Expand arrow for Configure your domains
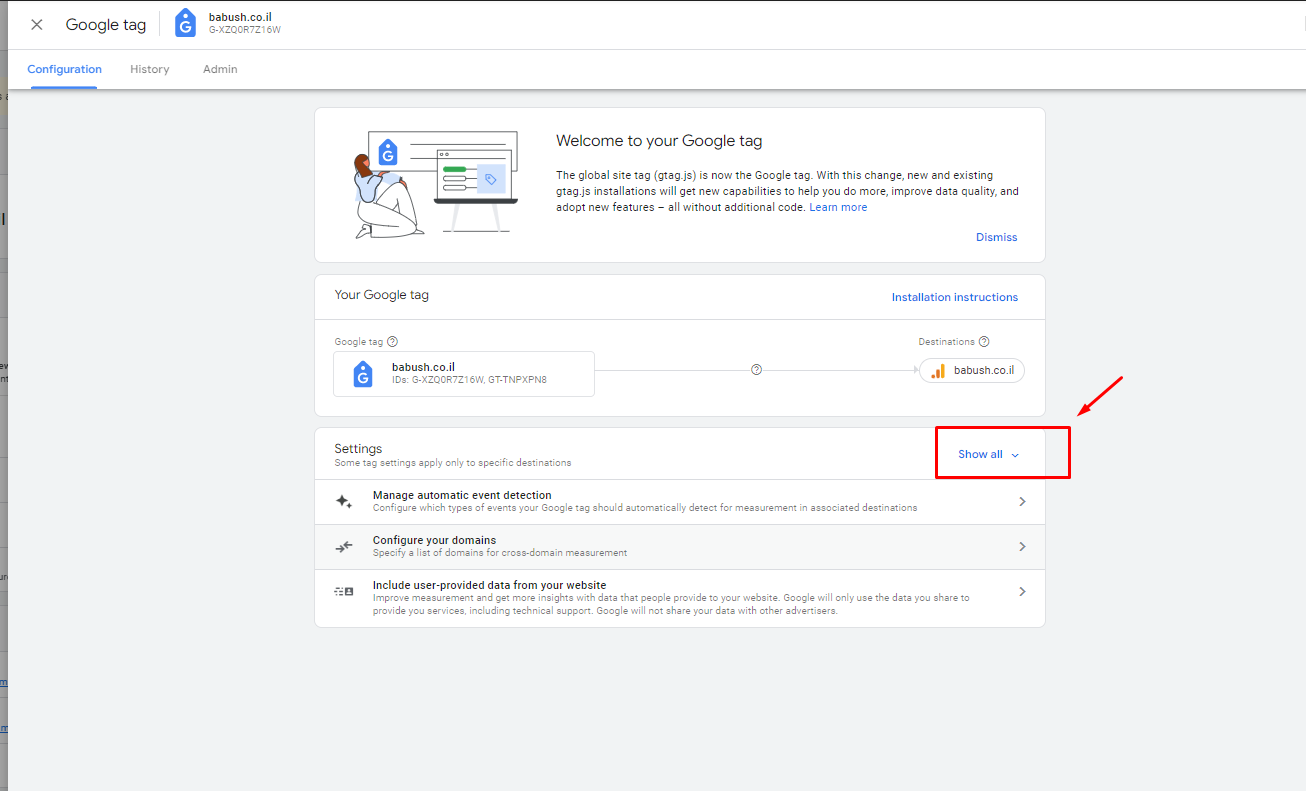This screenshot has height=791, width=1306. (x=1022, y=547)
